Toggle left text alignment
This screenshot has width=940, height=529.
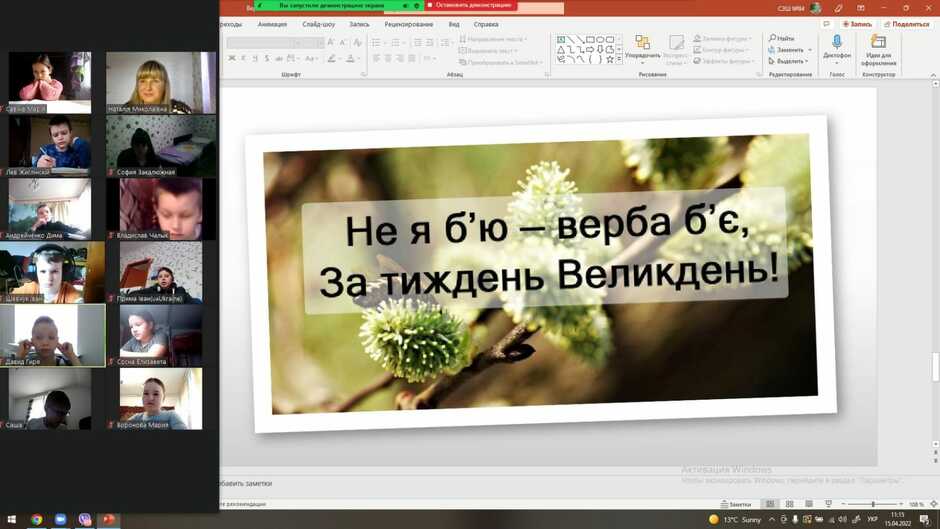[376, 58]
